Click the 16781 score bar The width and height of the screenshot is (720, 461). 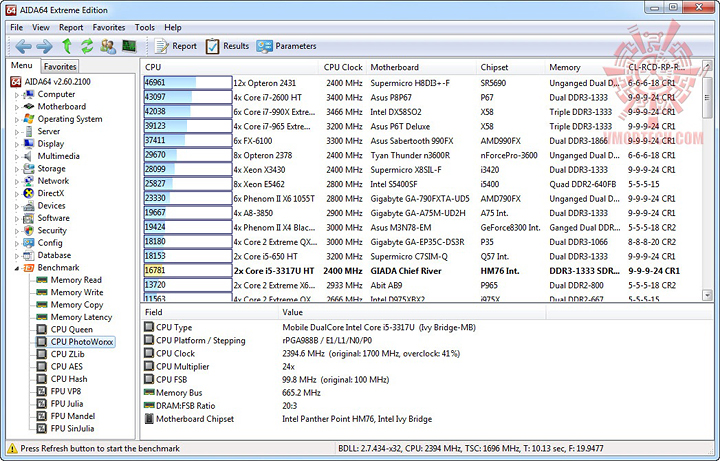coord(187,270)
